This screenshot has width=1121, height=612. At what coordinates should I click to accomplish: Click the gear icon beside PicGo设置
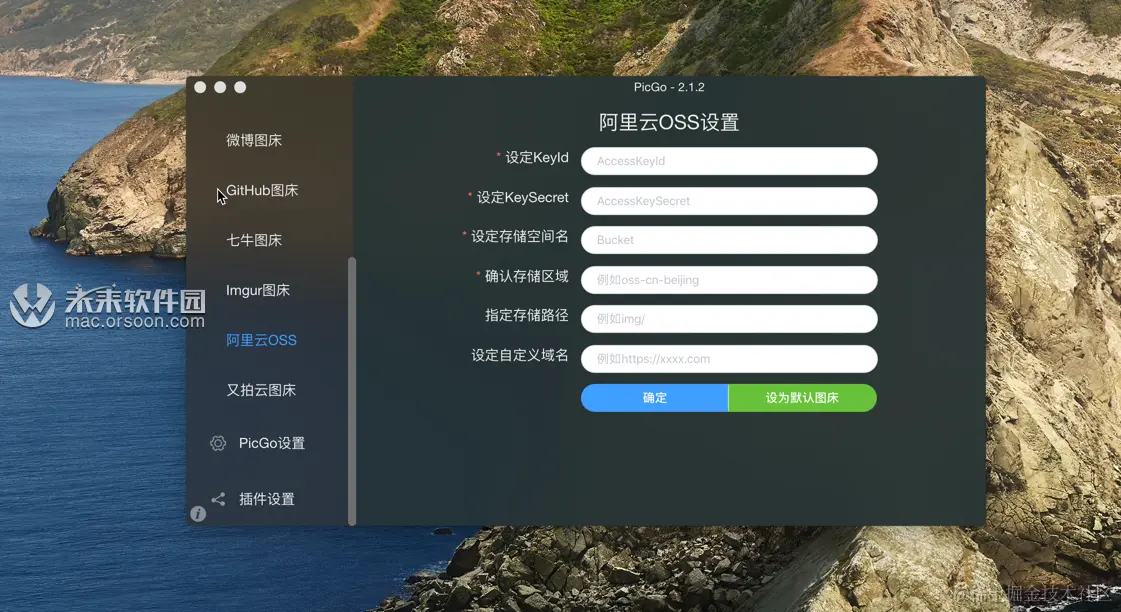(218, 443)
